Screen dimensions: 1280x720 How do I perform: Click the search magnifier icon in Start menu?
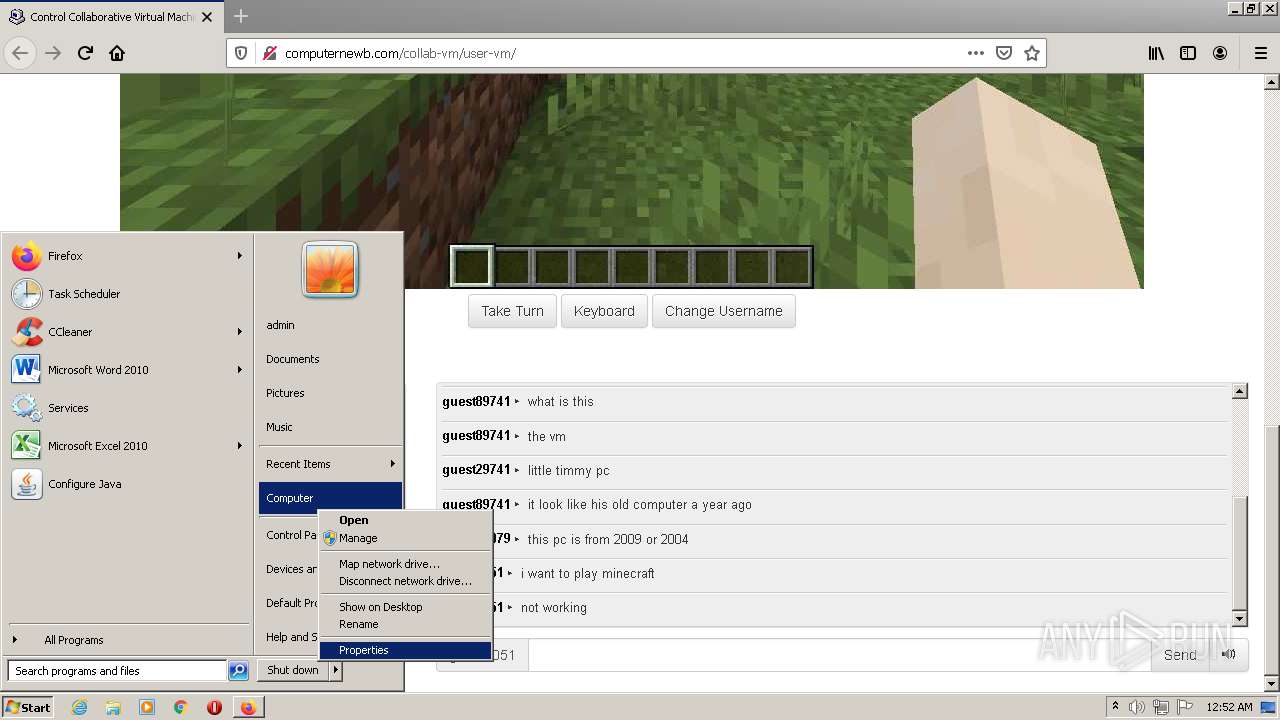(x=238, y=671)
